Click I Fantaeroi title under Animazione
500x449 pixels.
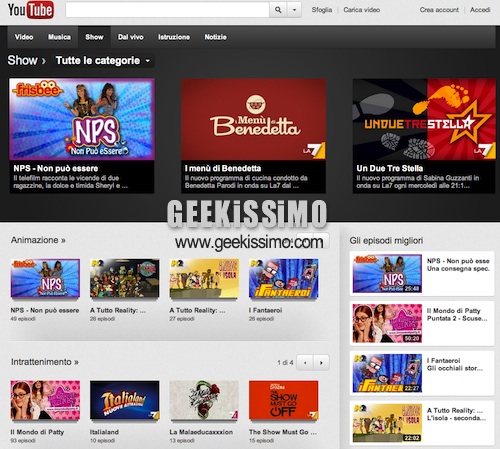click(x=265, y=310)
